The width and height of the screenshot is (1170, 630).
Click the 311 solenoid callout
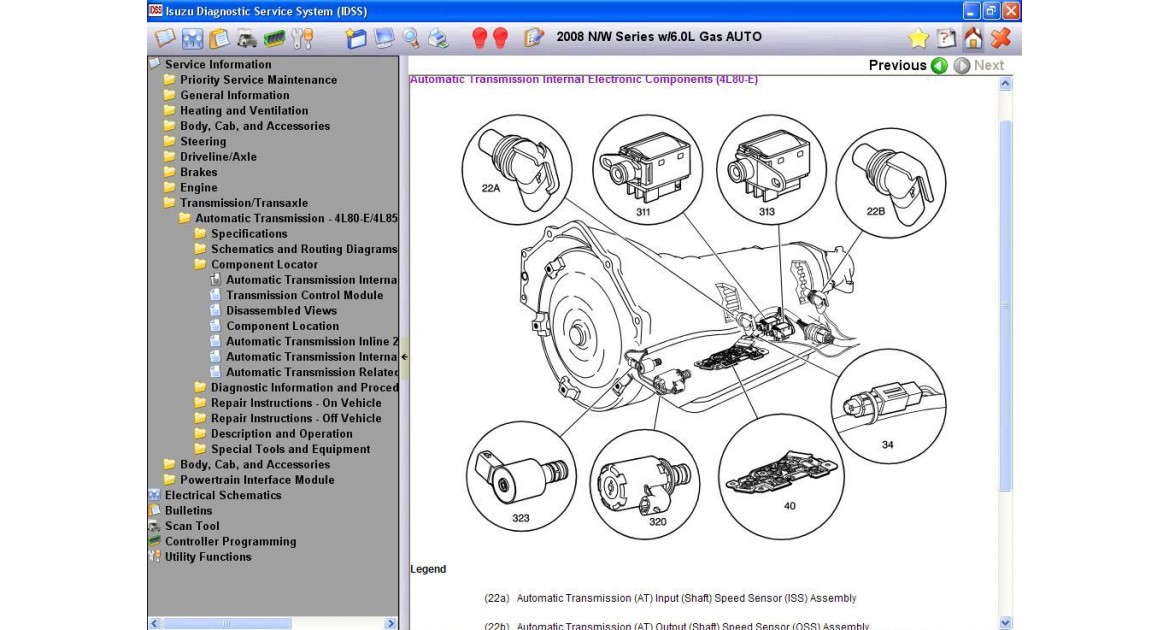647,169
